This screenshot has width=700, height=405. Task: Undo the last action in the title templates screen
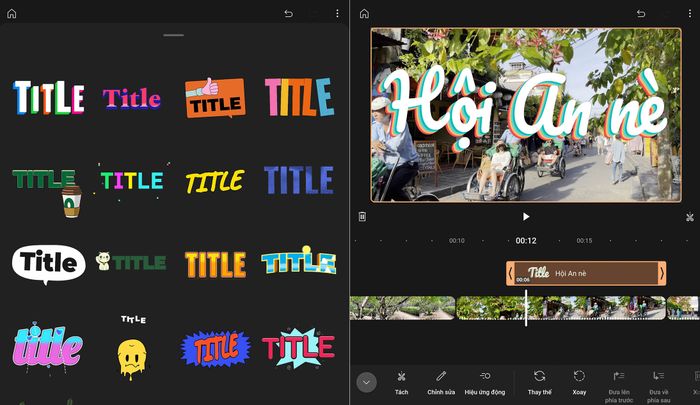[289, 13]
